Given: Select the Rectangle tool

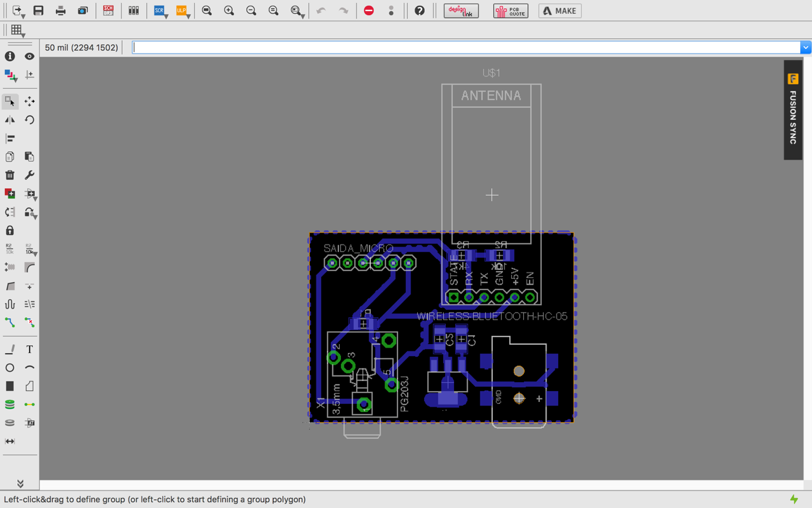Looking at the screenshot, I should (10, 386).
